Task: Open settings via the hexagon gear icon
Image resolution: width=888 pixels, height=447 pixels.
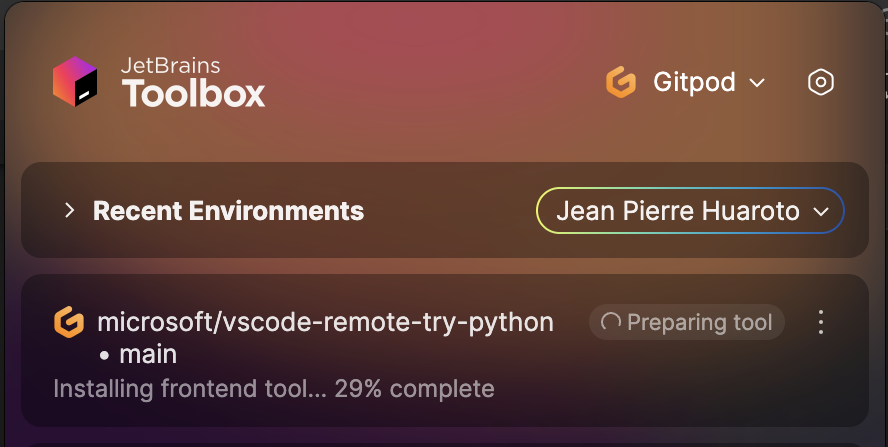Action: 821,83
